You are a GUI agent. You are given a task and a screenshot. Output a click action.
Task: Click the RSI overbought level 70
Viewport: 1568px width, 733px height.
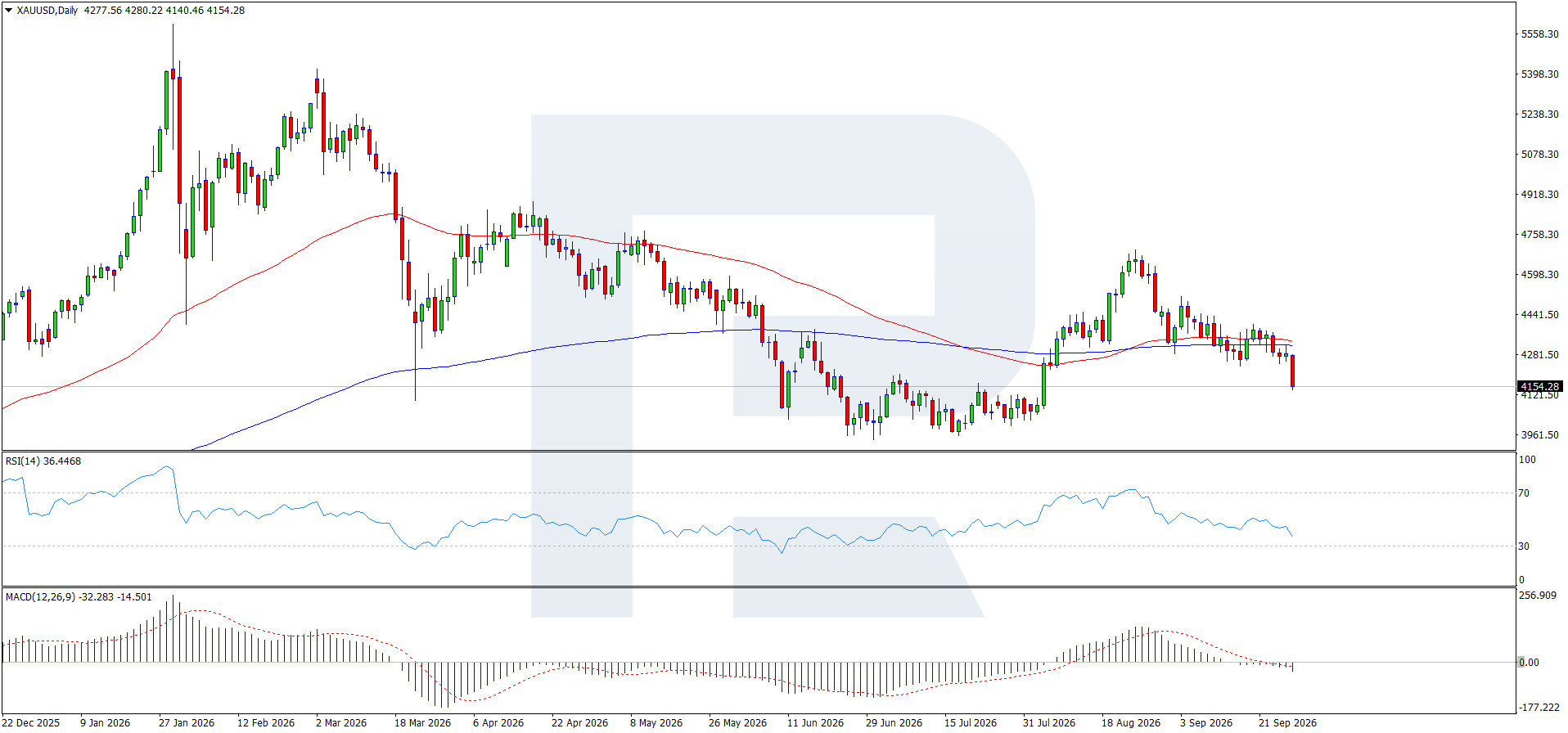click(1524, 493)
